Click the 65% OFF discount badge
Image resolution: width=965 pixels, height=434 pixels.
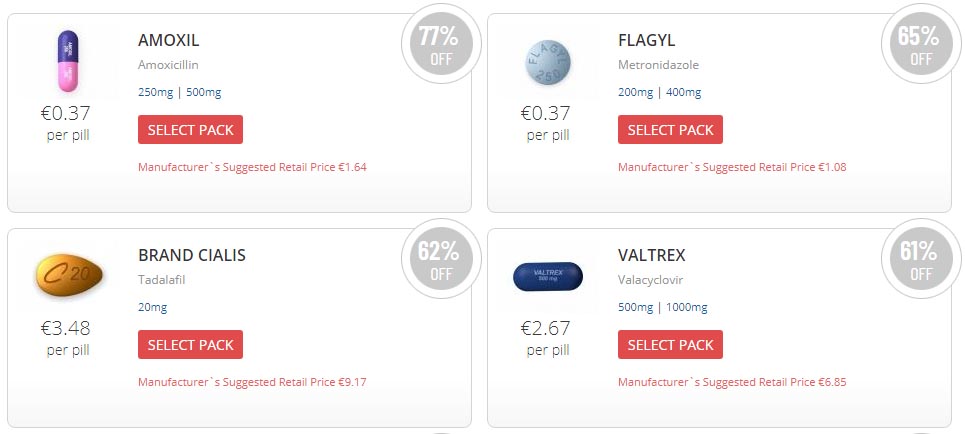pyautogui.click(x=921, y=44)
